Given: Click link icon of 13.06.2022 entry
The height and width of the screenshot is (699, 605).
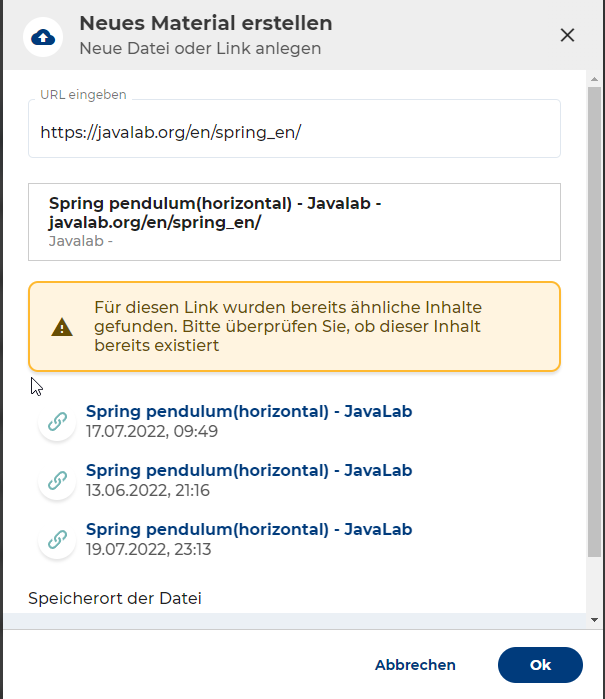Looking at the screenshot, I should click(x=57, y=481).
